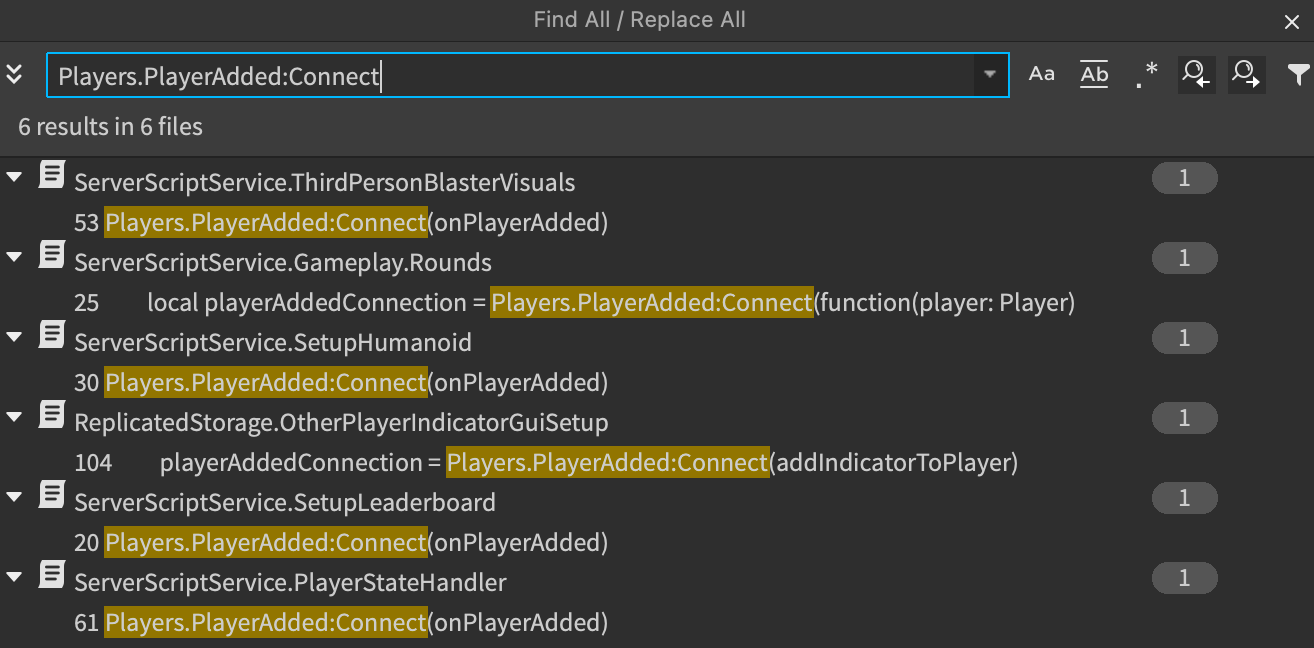Go to the previous search result
This screenshot has width=1314, height=648.
1197,74
